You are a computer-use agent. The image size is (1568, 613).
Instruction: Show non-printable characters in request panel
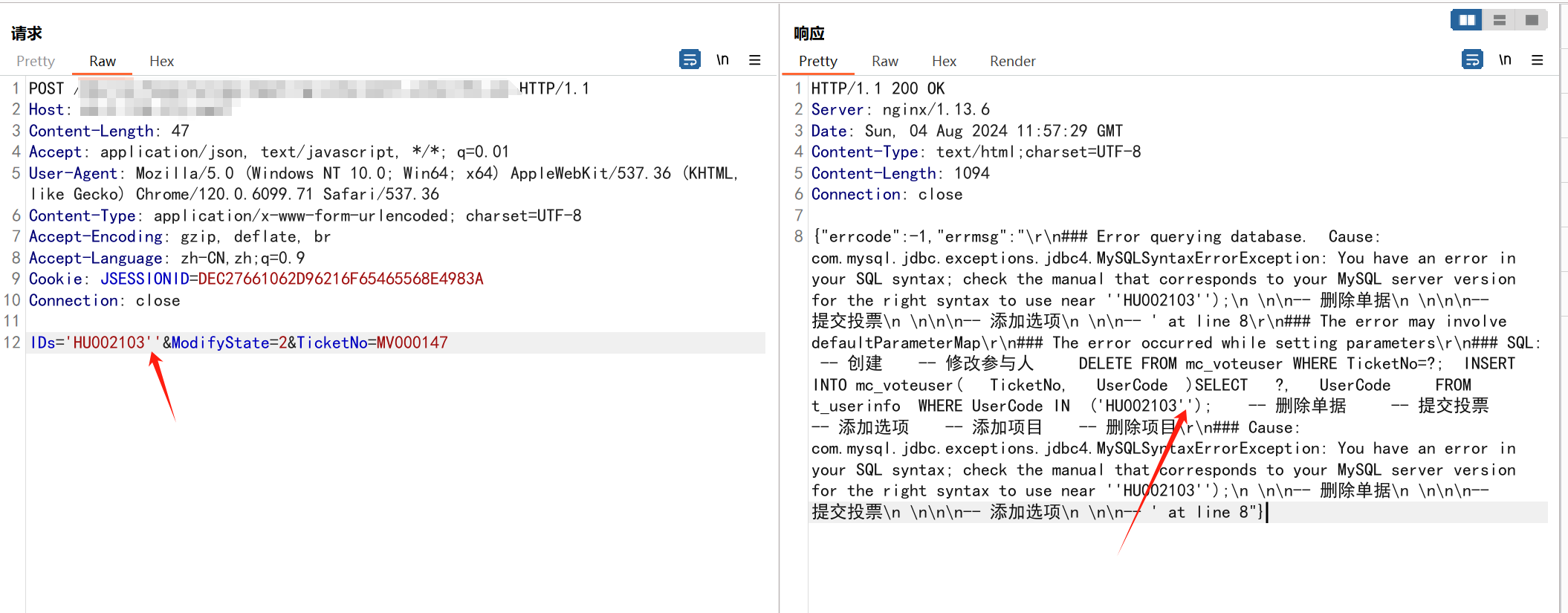coord(722,59)
